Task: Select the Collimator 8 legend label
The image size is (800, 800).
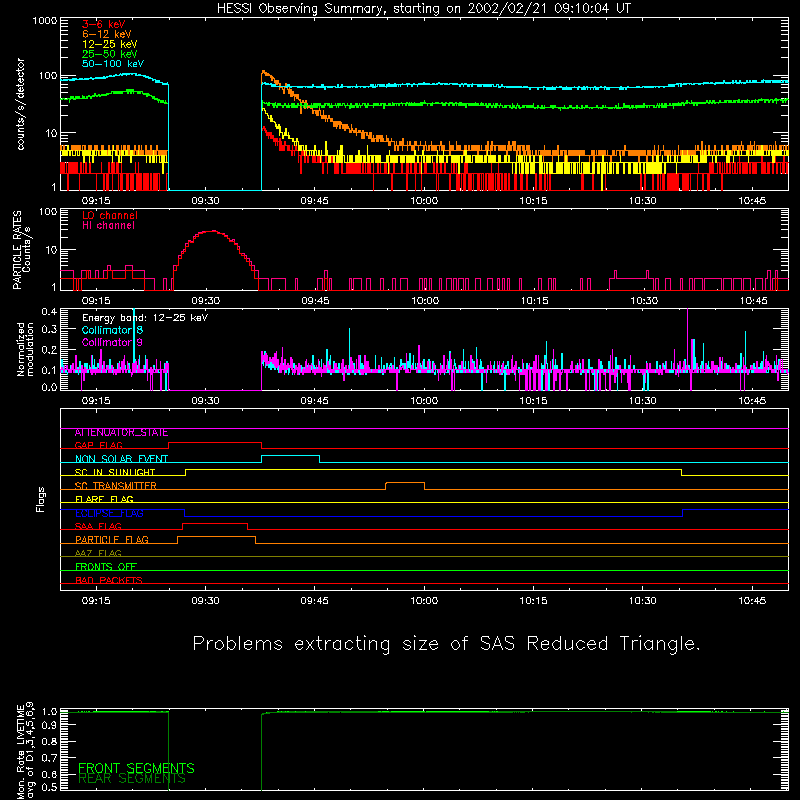Action: pyautogui.click(x=112, y=330)
